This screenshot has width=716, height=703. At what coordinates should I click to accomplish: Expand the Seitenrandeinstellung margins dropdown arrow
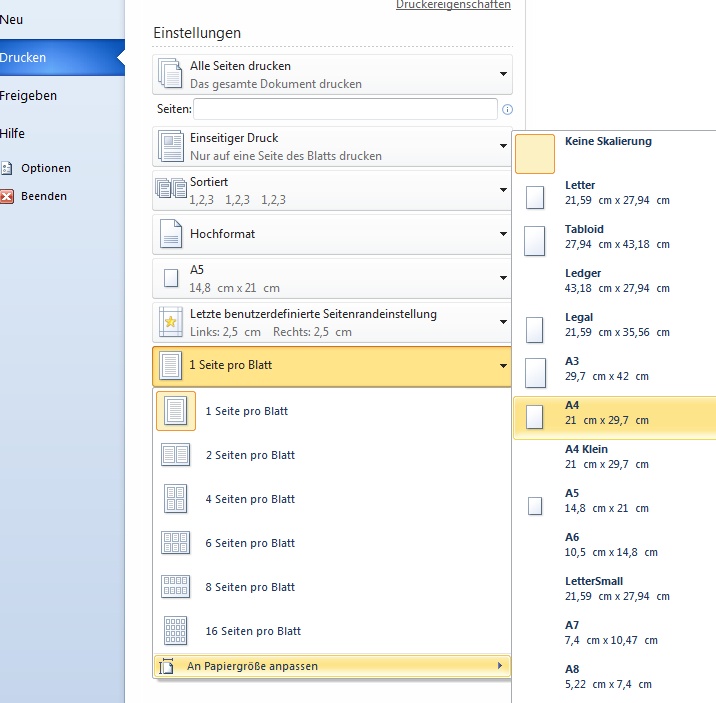click(503, 322)
